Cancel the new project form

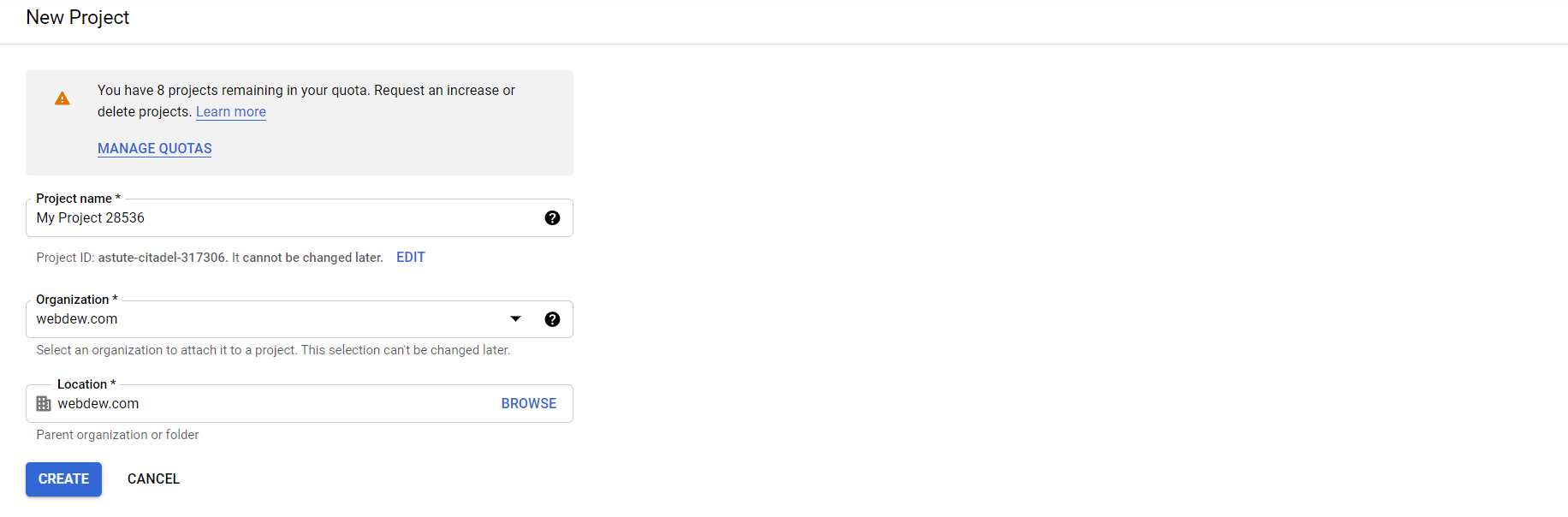[x=153, y=479]
